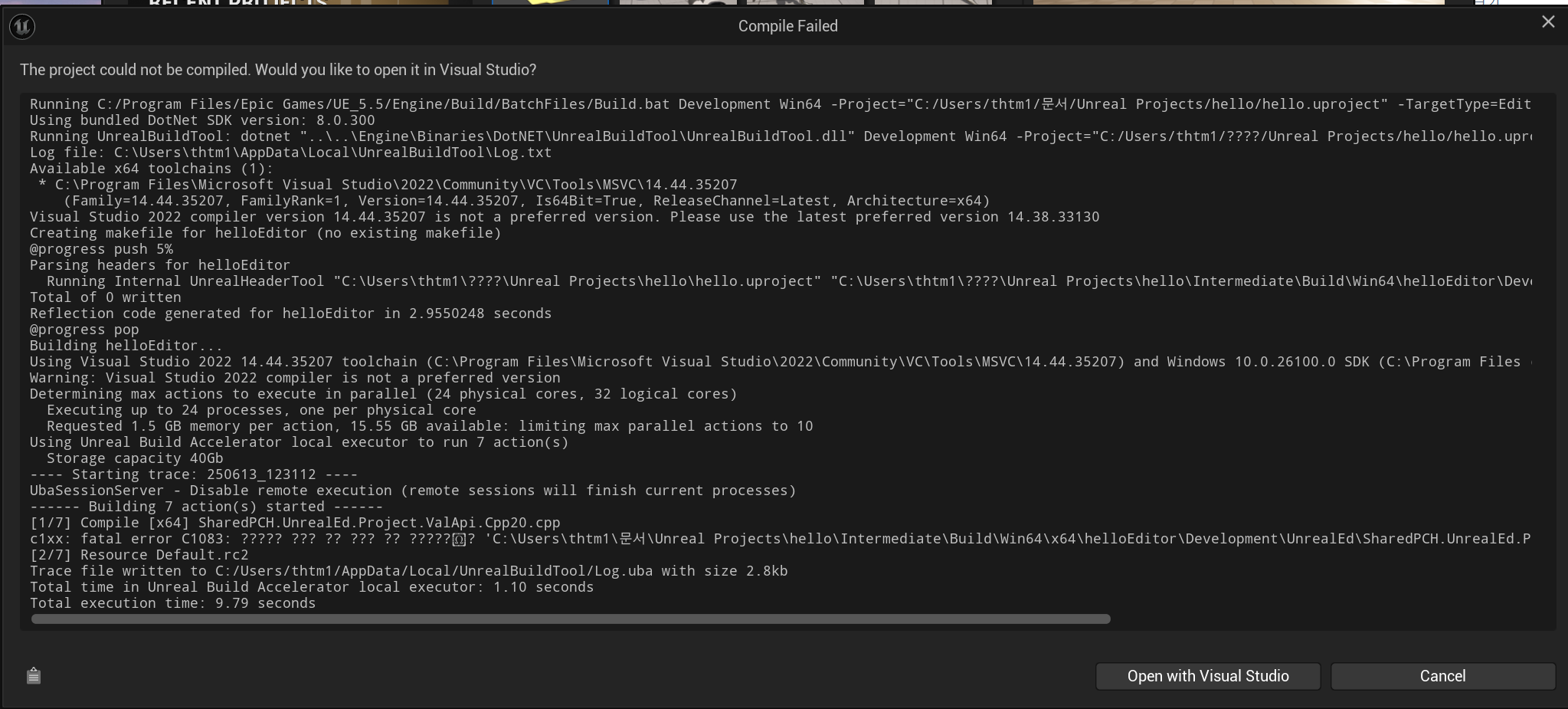Click 'Requested 1.5 GB memory per action' line

pyautogui.click(x=430, y=426)
